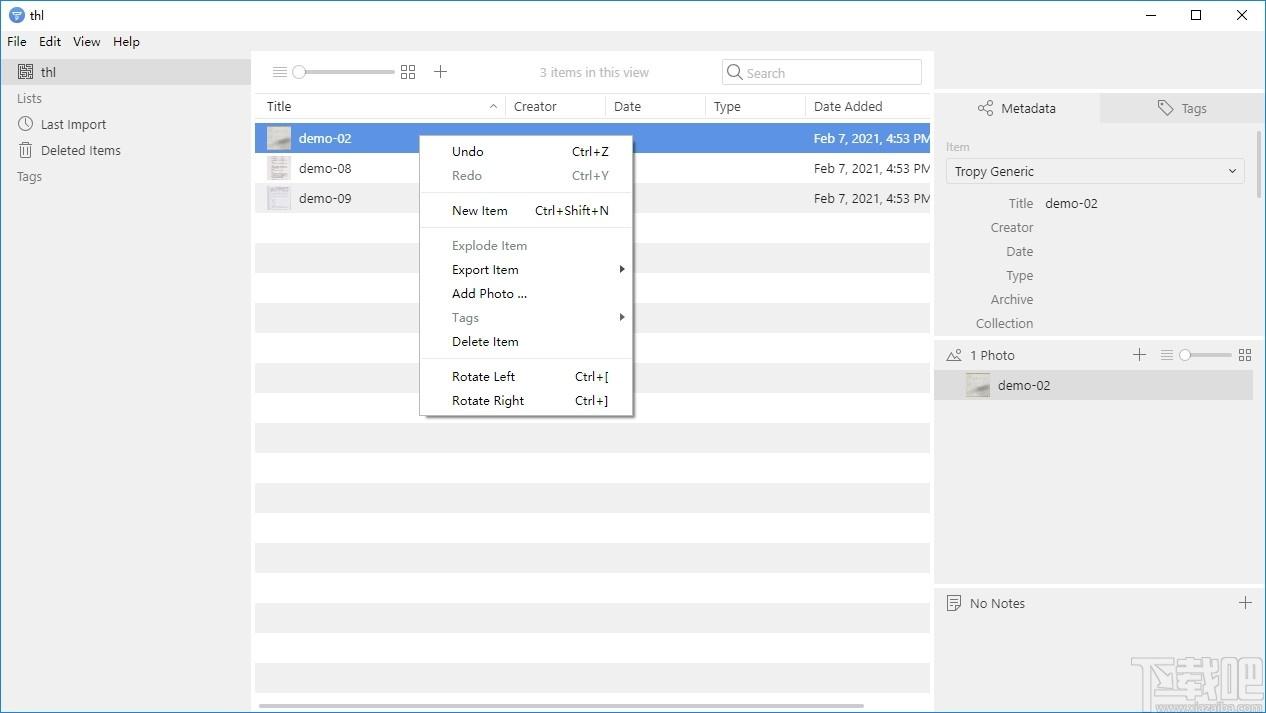Switch item list to list view icon
1266x713 pixels.
(x=280, y=72)
